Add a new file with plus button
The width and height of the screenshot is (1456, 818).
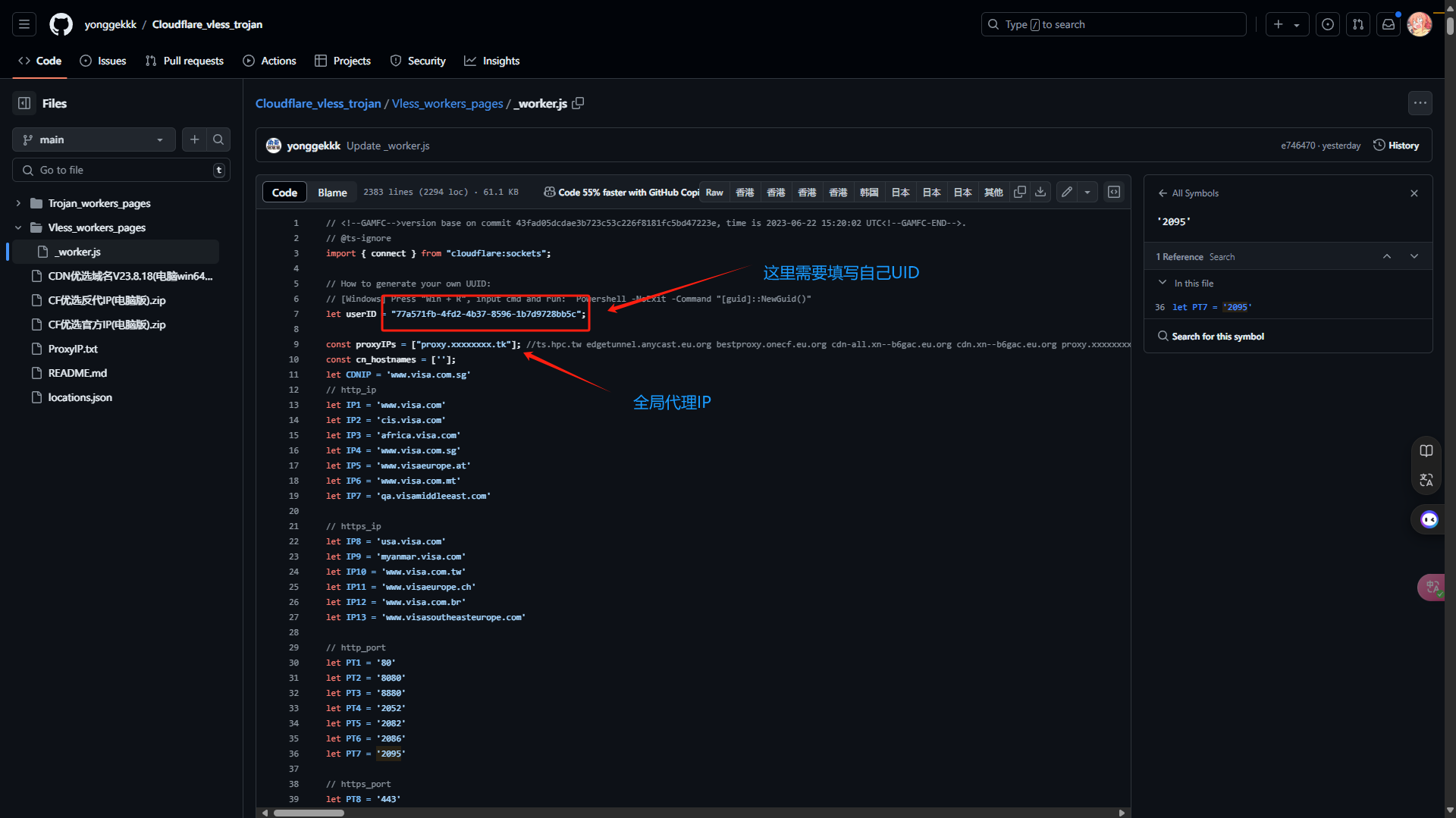195,139
